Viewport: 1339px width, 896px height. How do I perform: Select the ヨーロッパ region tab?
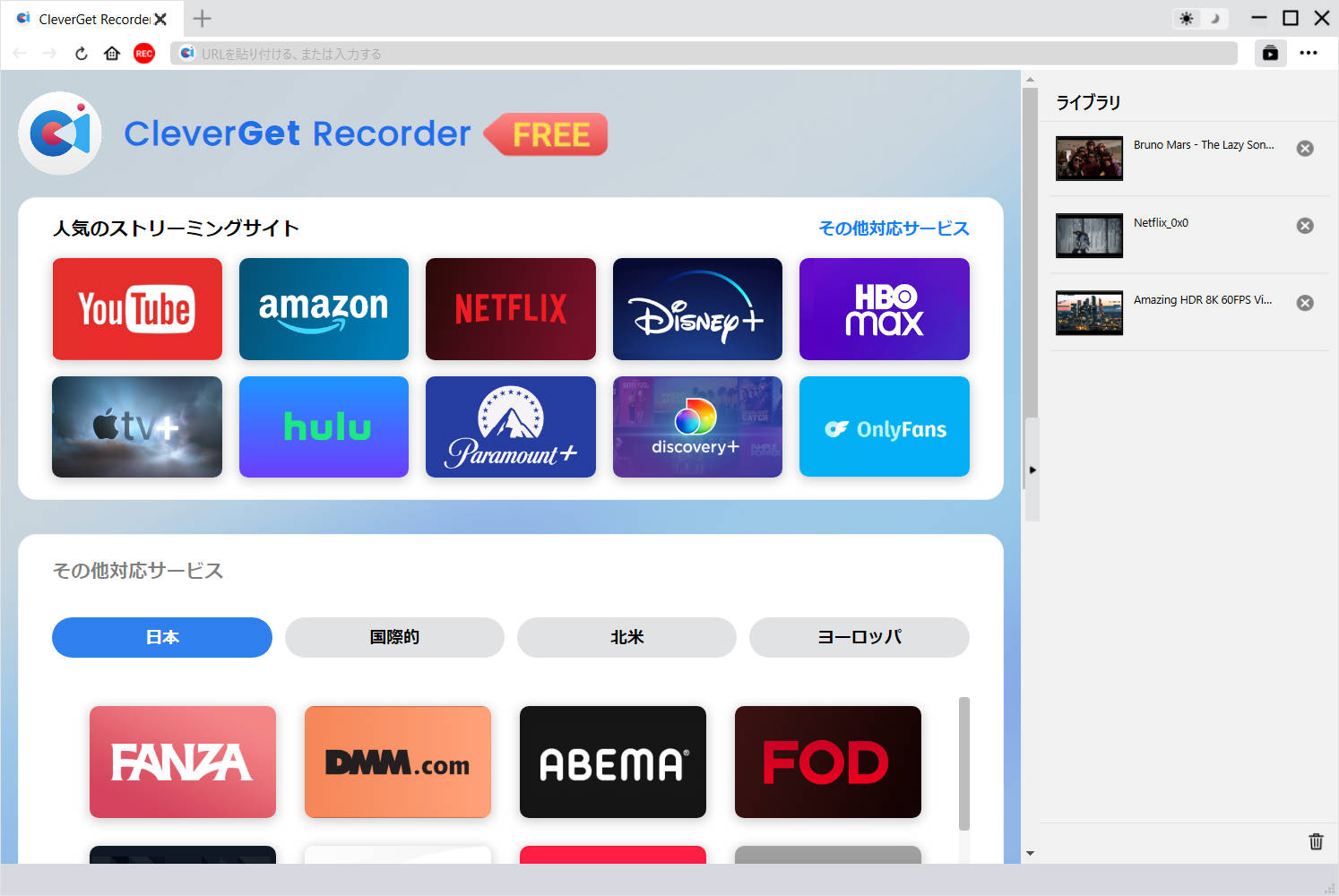[x=859, y=637]
